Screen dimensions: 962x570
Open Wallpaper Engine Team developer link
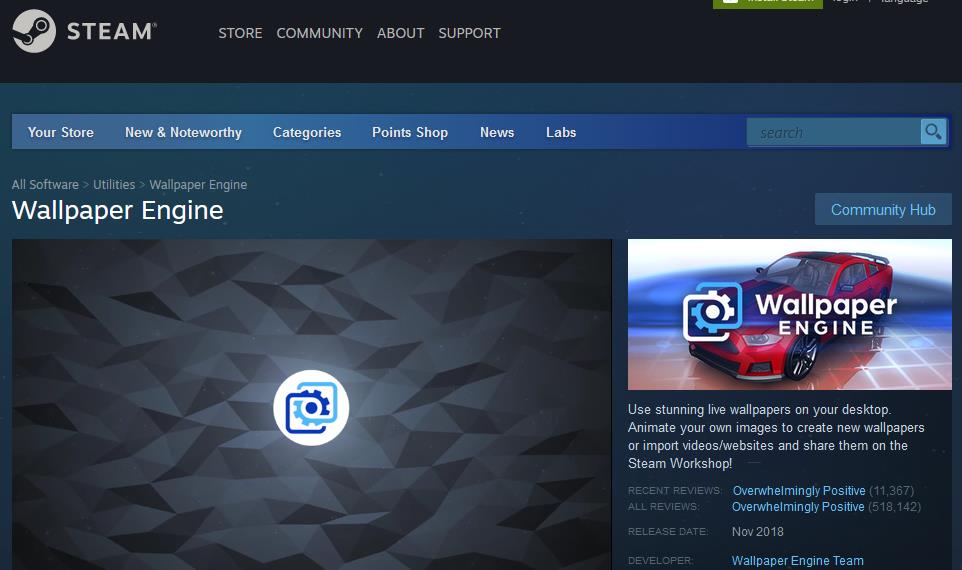click(x=797, y=560)
